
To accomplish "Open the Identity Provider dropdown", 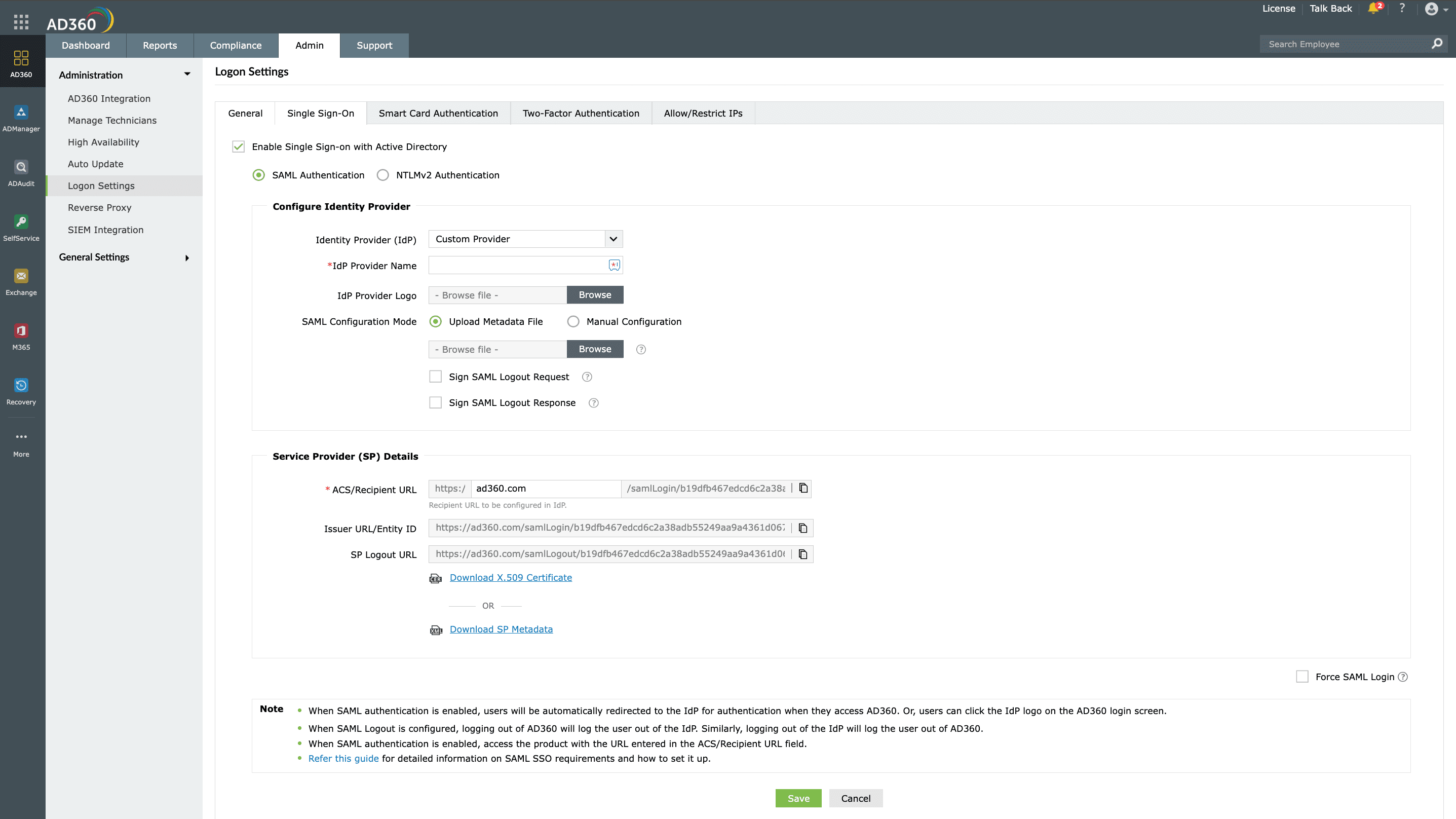I will tap(525, 239).
